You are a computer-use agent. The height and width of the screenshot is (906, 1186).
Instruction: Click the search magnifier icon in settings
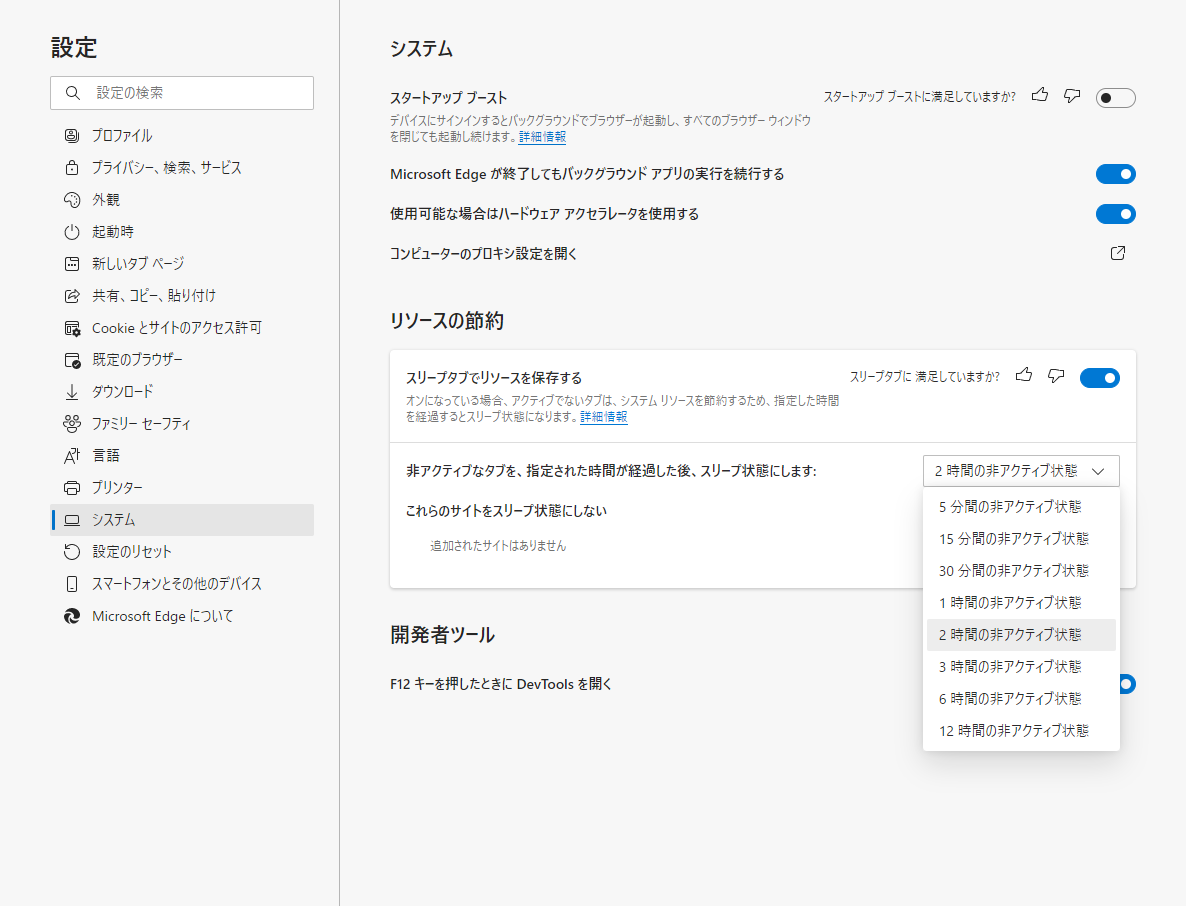[73, 93]
